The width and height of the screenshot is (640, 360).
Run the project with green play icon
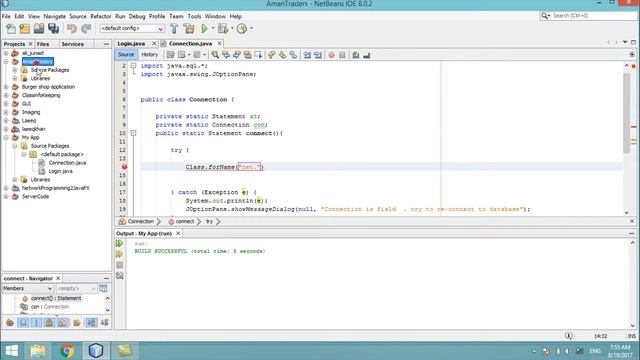pos(204,29)
